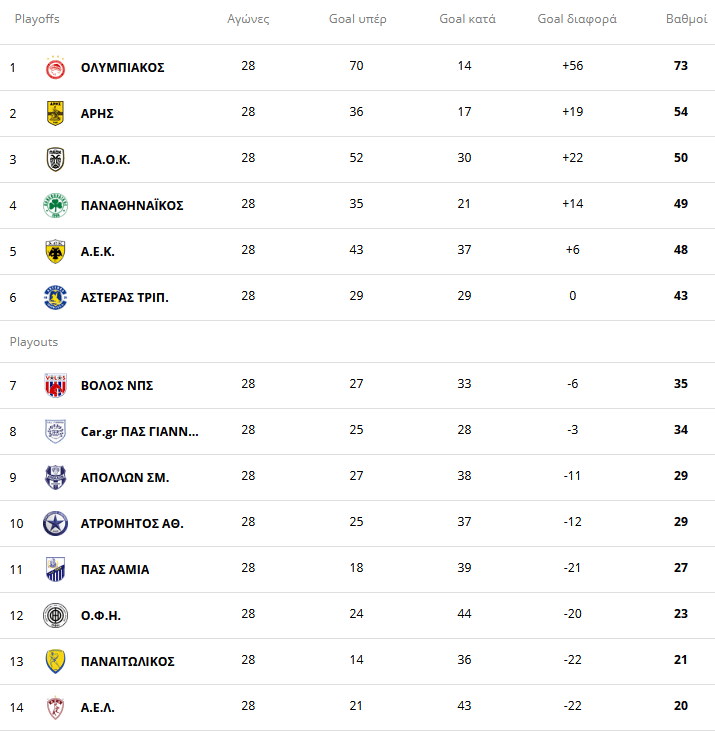Image resolution: width=715 pixels, height=731 pixels.
Task: Open the ΠΑΝΑΘΗΝΑΪΚΟΣ team page
Action: (x=132, y=206)
